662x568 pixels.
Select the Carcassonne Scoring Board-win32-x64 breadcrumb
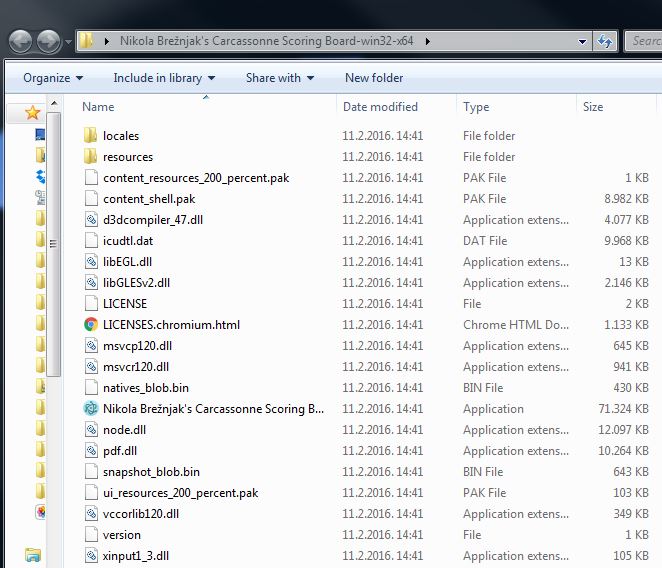(x=266, y=41)
